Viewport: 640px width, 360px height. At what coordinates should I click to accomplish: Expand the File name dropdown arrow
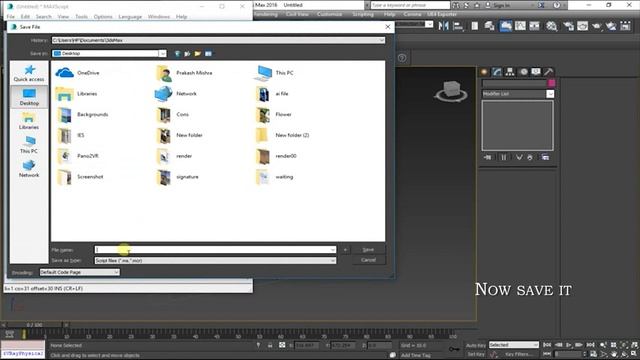point(333,249)
